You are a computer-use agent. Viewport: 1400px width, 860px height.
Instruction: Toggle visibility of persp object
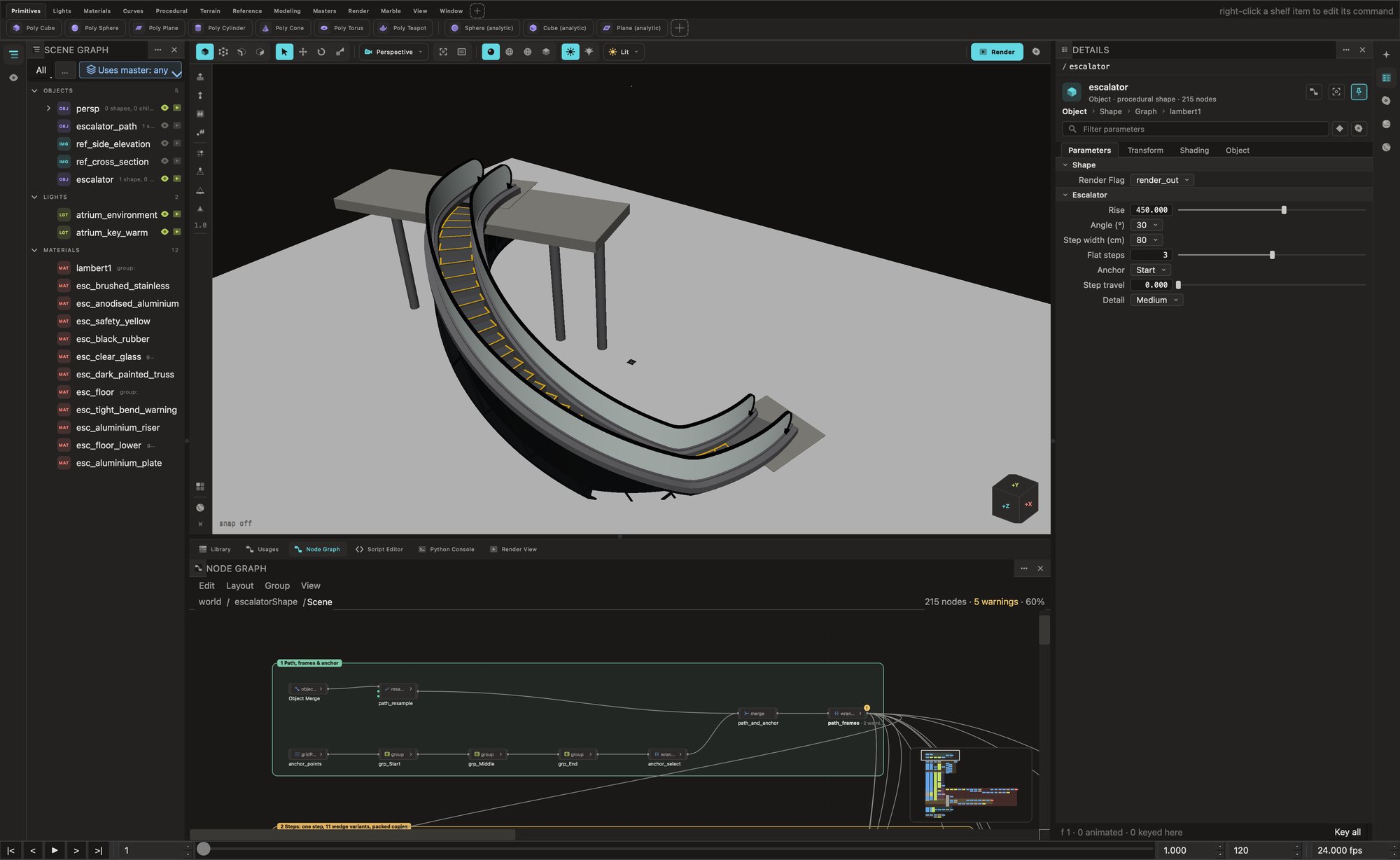[x=164, y=108]
